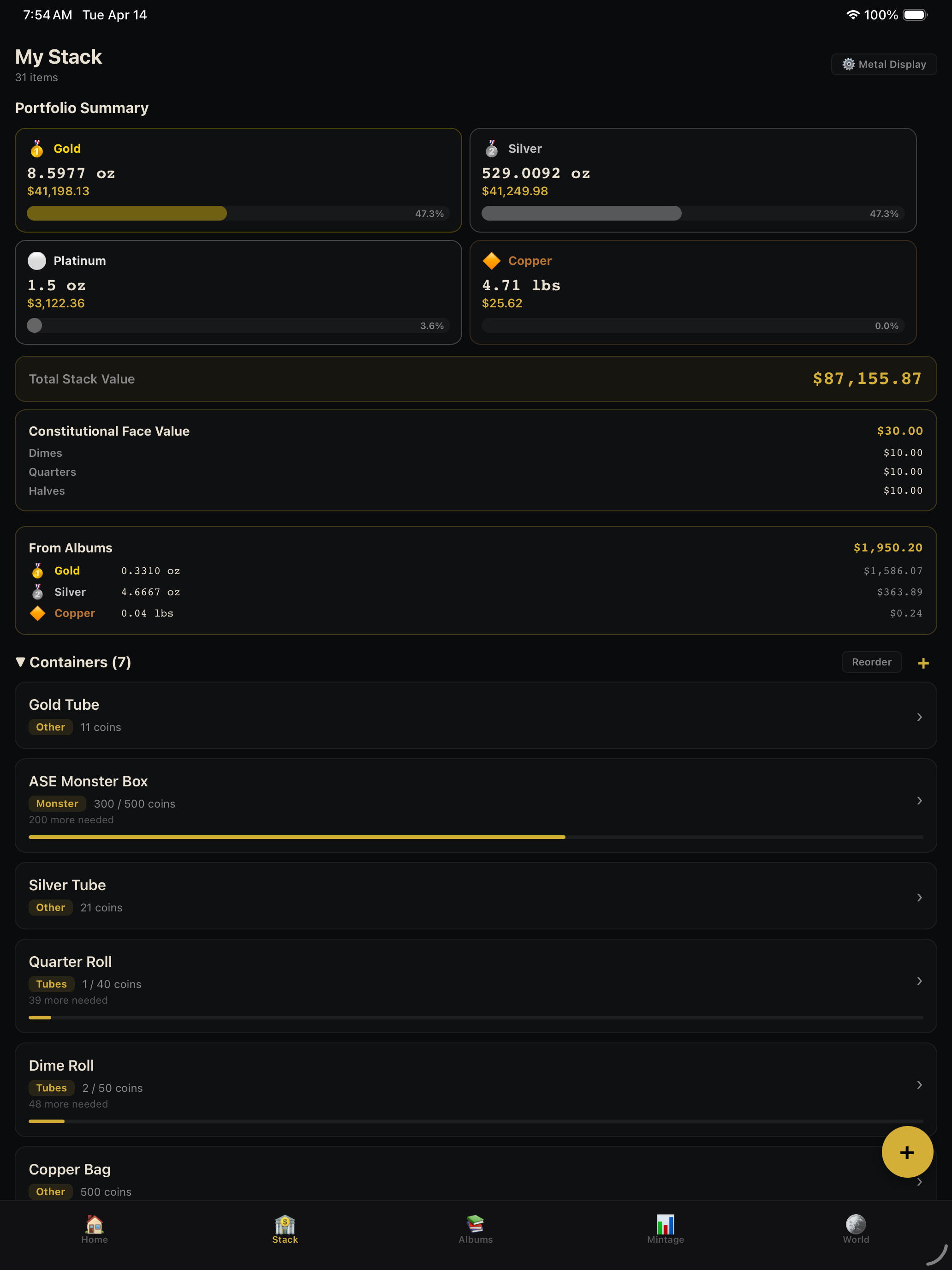Select the Quarter Roll title
952x1270 pixels.
(70, 962)
